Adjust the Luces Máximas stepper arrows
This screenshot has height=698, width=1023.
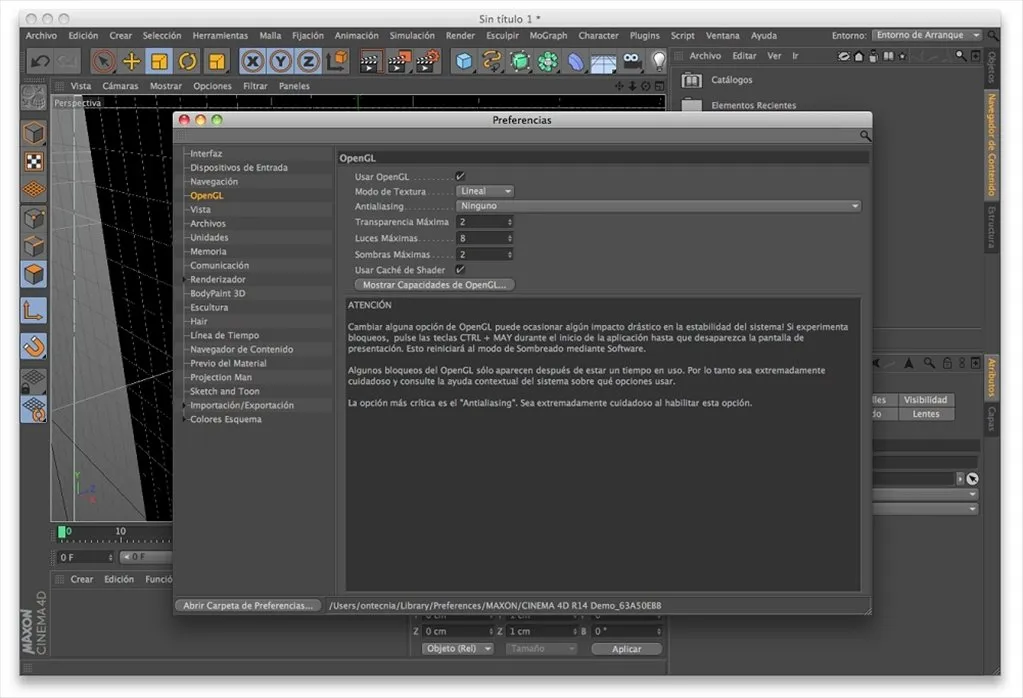pyautogui.click(x=510, y=238)
